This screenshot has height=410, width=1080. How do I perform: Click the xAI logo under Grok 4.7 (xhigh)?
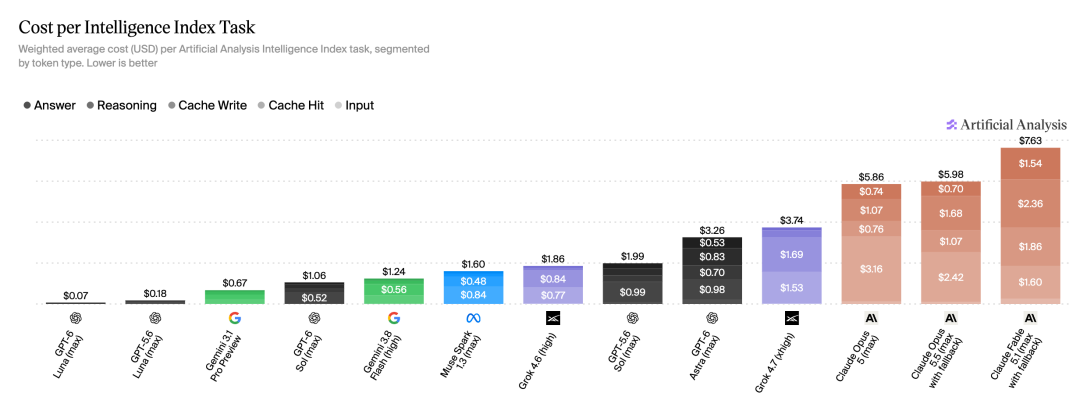(x=791, y=318)
